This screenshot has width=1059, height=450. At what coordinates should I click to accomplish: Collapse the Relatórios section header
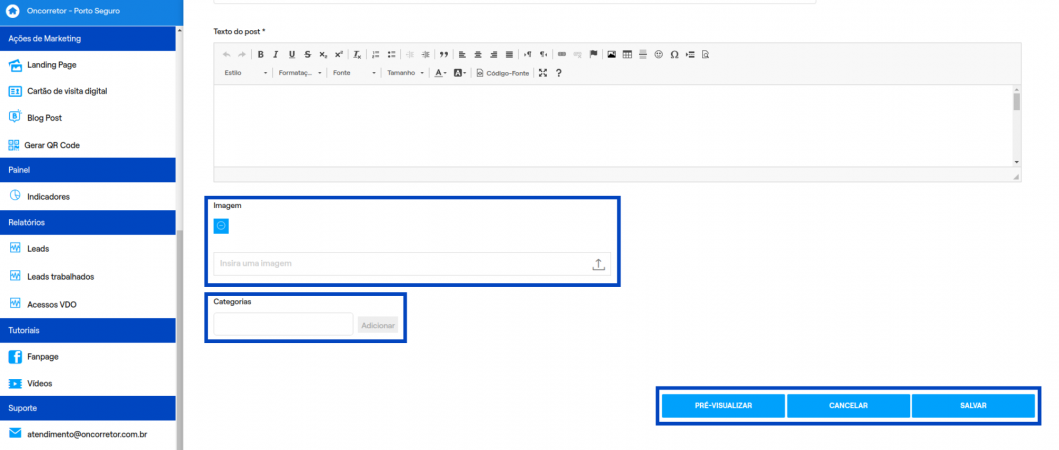click(x=88, y=222)
